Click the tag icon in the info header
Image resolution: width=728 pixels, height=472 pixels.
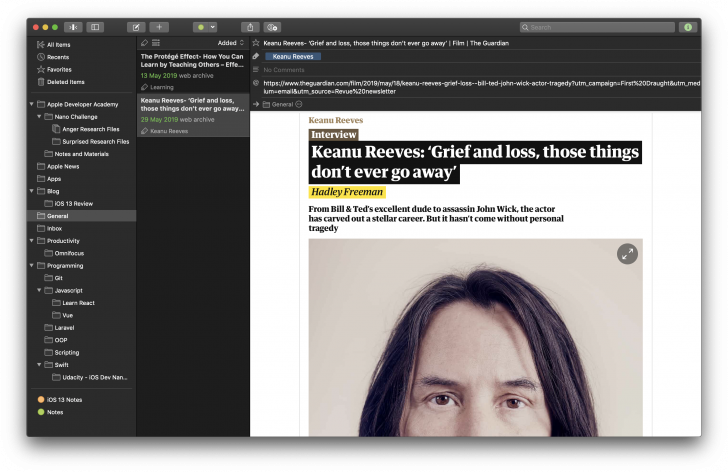tap(256, 56)
